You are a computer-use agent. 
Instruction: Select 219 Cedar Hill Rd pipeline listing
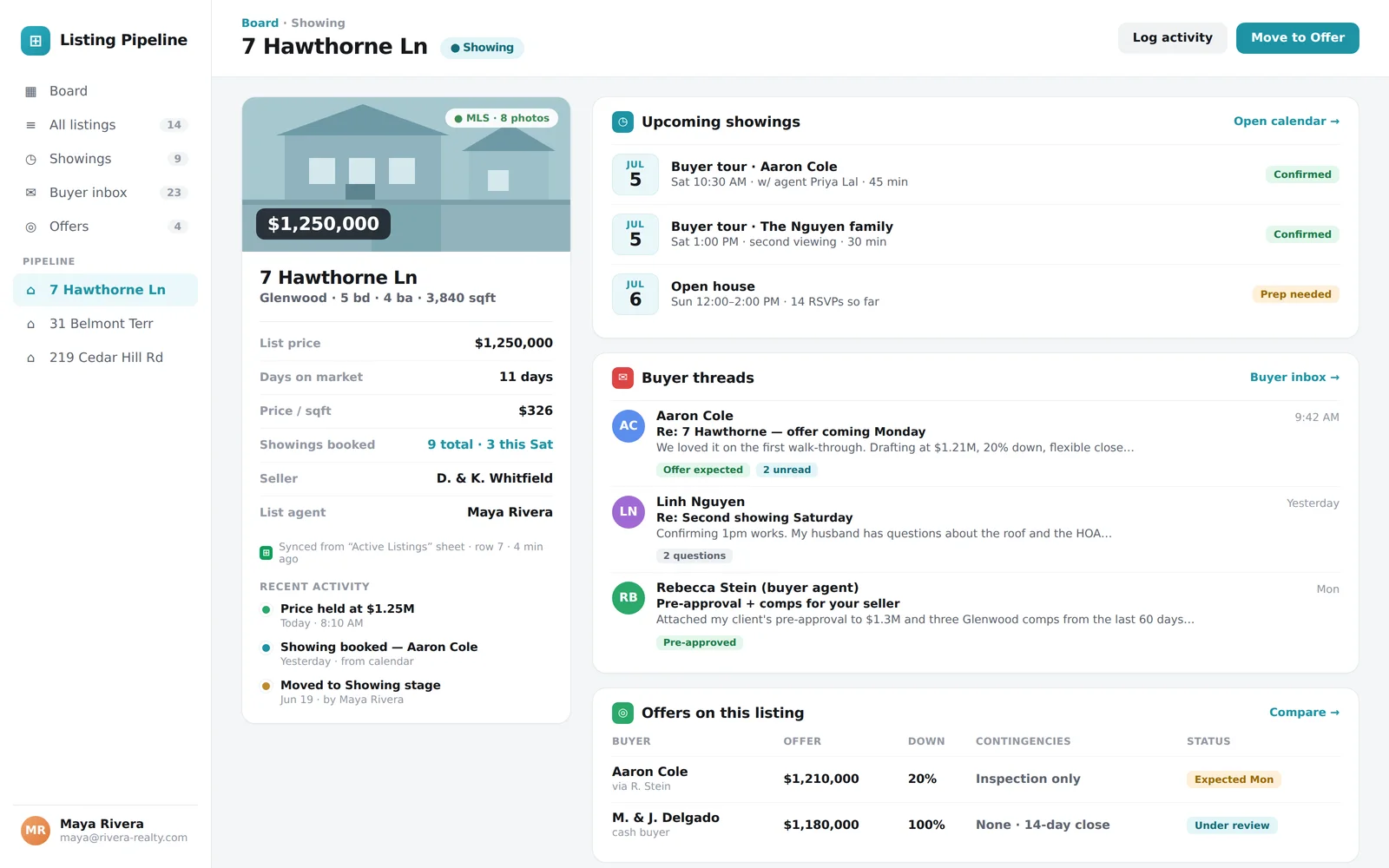(105, 358)
